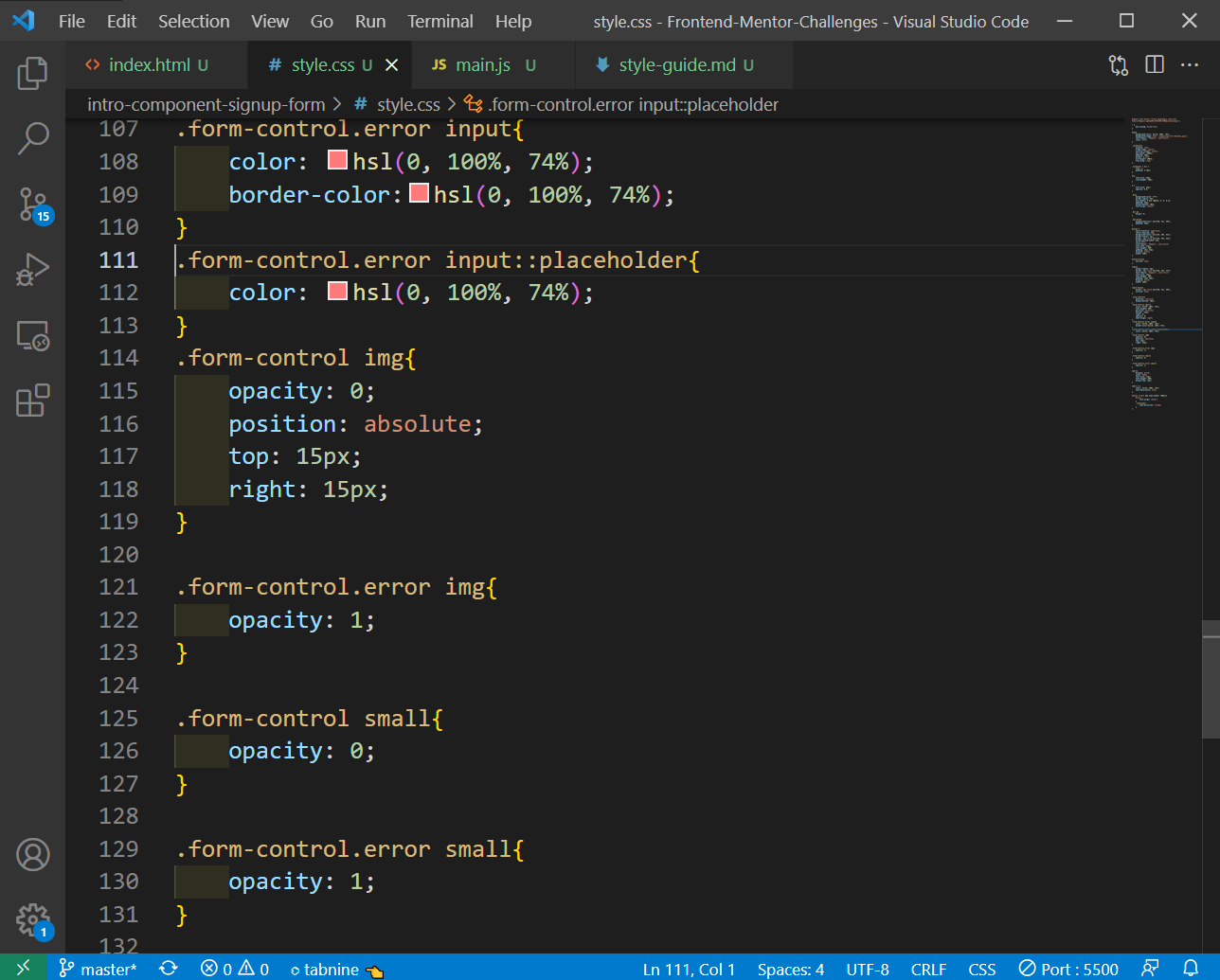Viewport: 1220px width, 980px height.
Task: Change the CSS language mode
Action: tap(982, 969)
